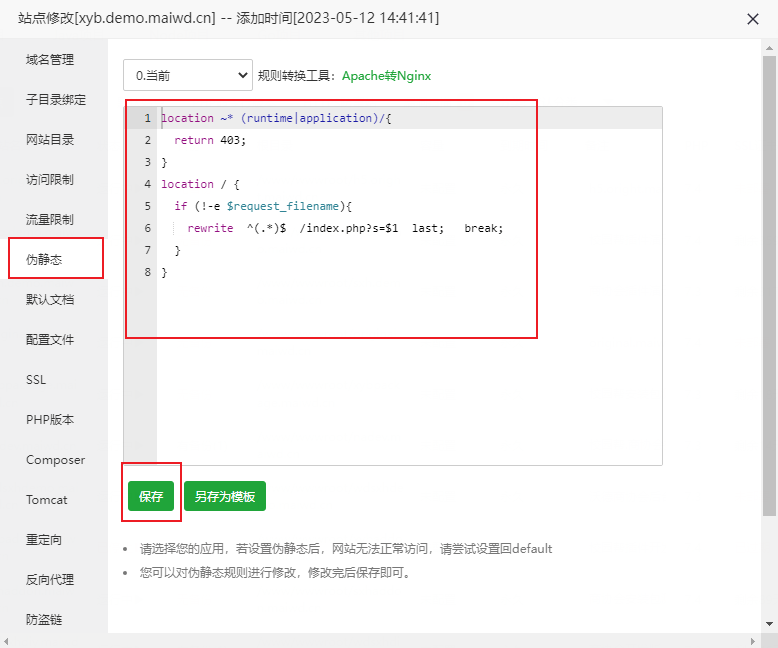Go to the PHP版本 tab
Image resolution: width=778 pixels, height=648 pixels.
click(x=50, y=420)
